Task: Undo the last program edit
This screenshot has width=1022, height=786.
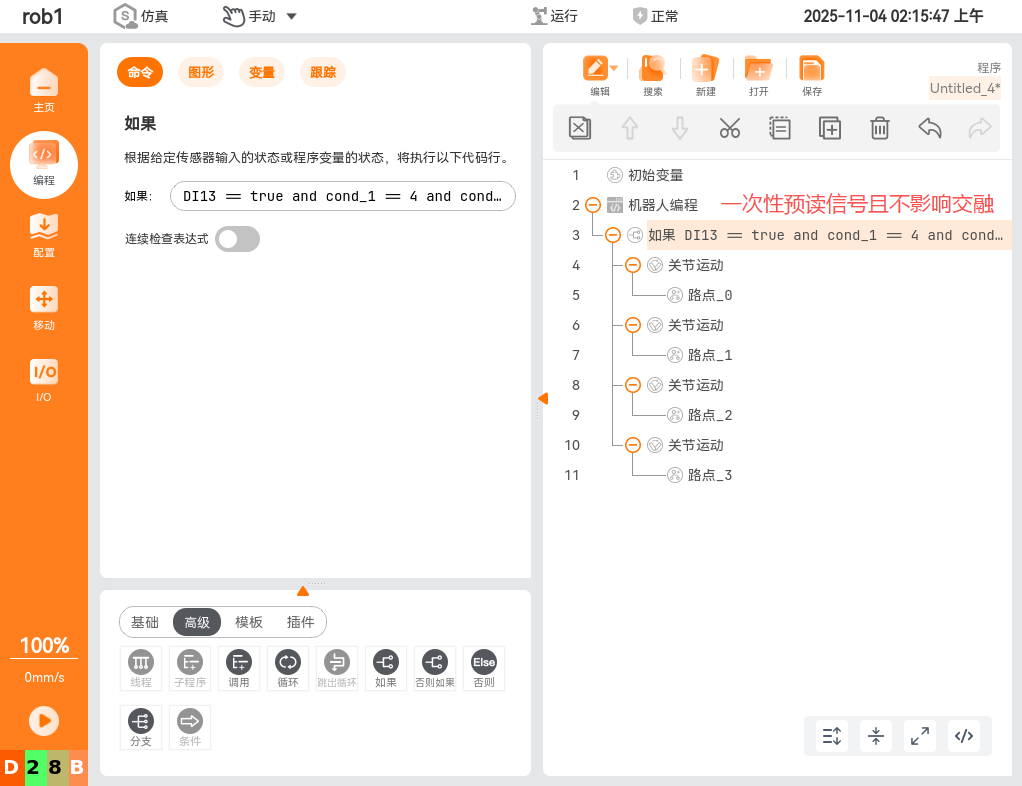Action: coord(928,128)
